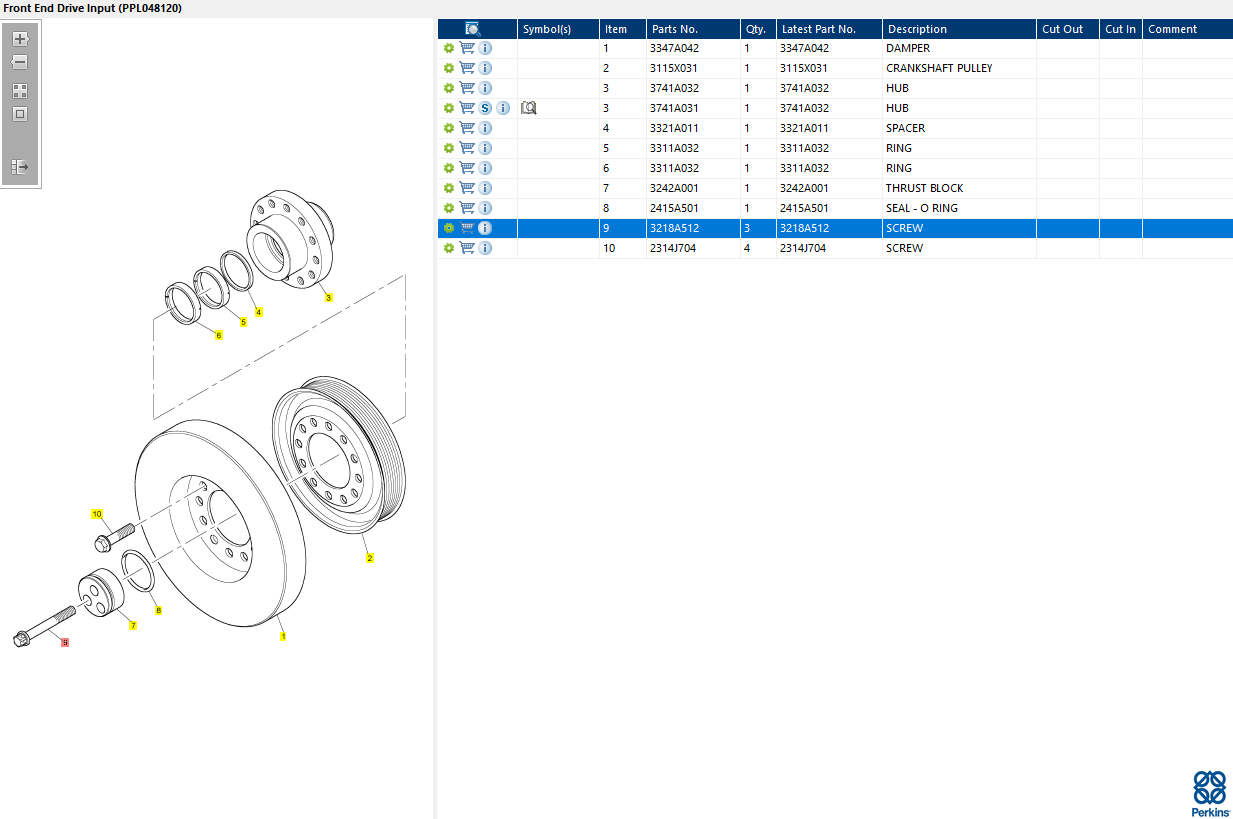Select callout 7 on the thrust block
The height and width of the screenshot is (819, 1233).
click(133, 625)
